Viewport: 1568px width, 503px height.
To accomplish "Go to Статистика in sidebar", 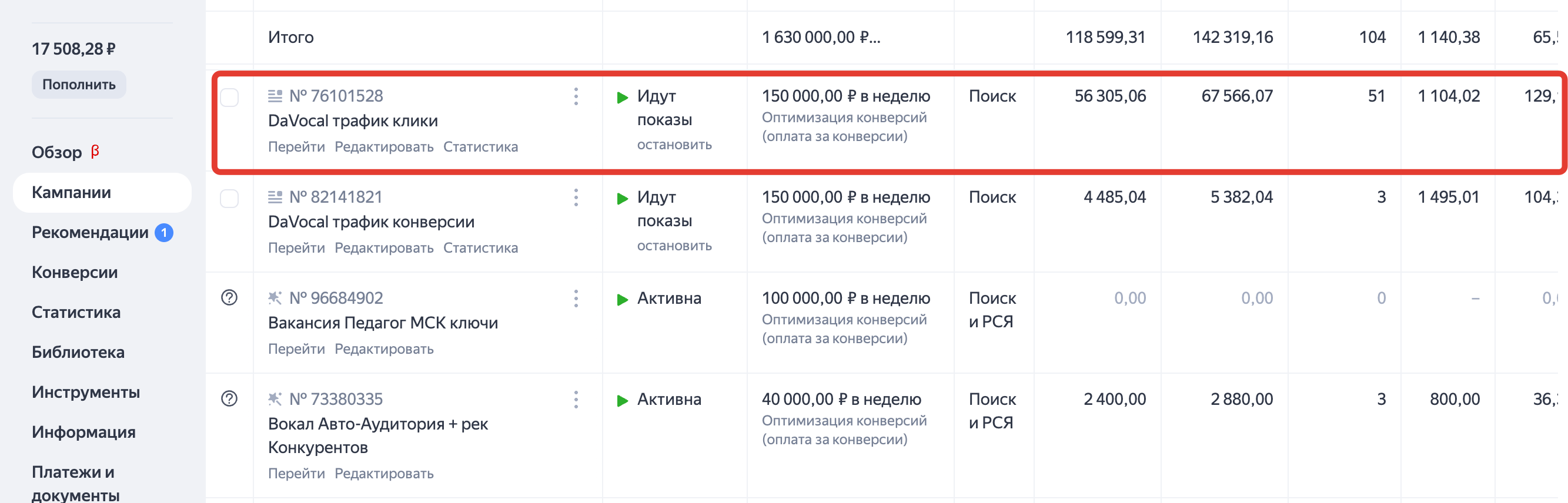I will [76, 313].
